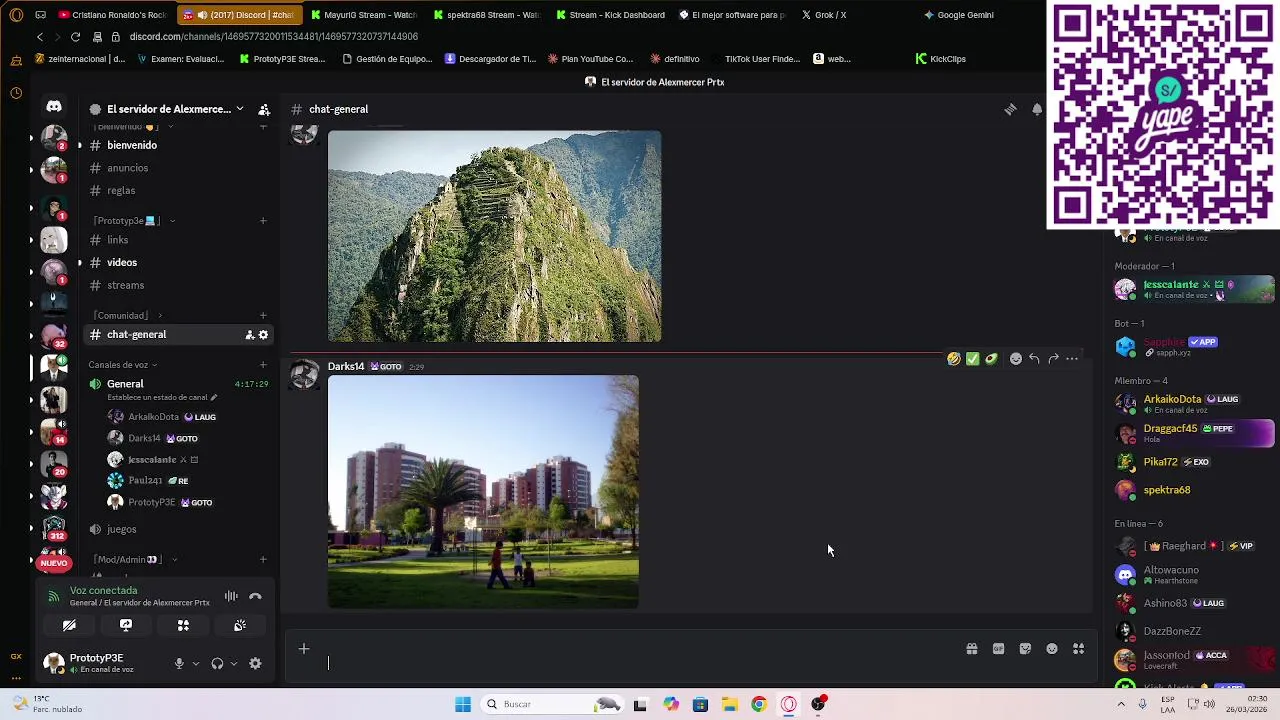The image size is (1280, 720).
Task: Open add reaction smiley on message
Action: [x=1016, y=359]
